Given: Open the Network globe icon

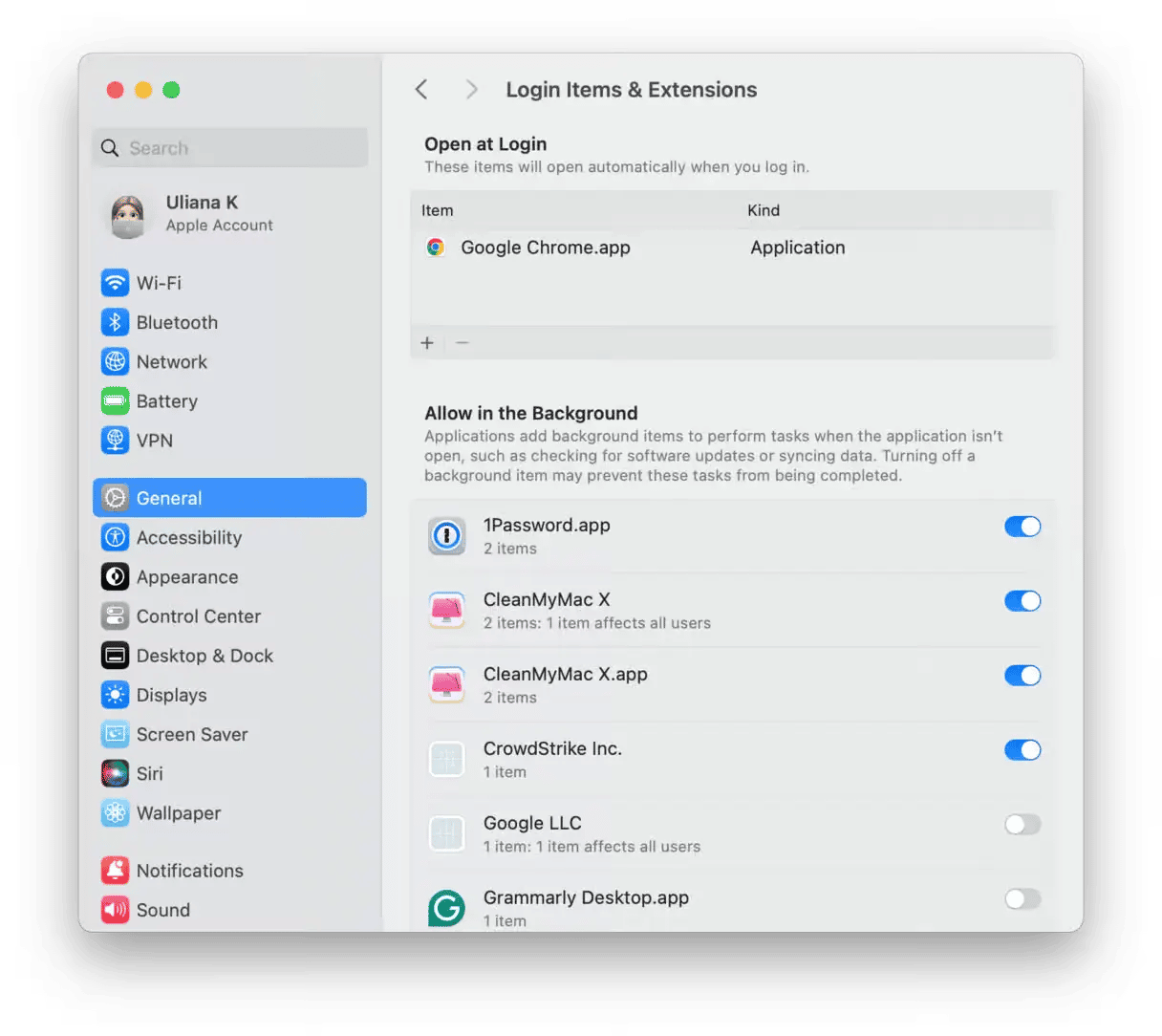Looking at the screenshot, I should 115,361.
